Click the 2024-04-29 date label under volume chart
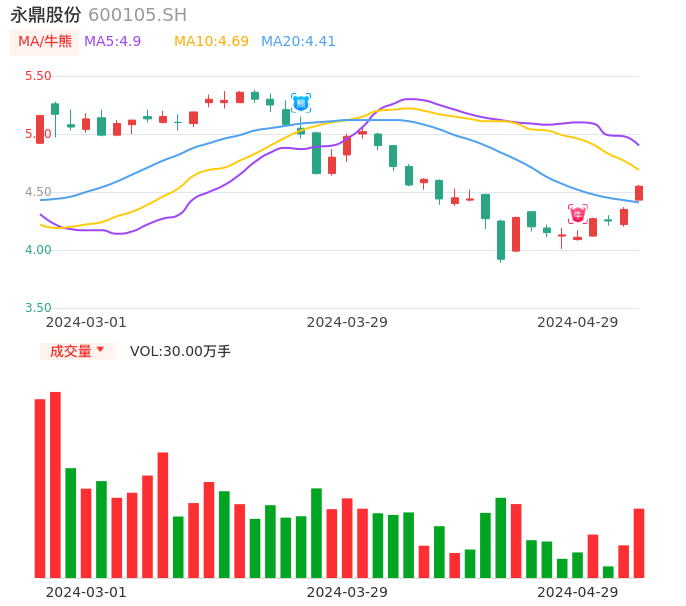 tap(578, 592)
